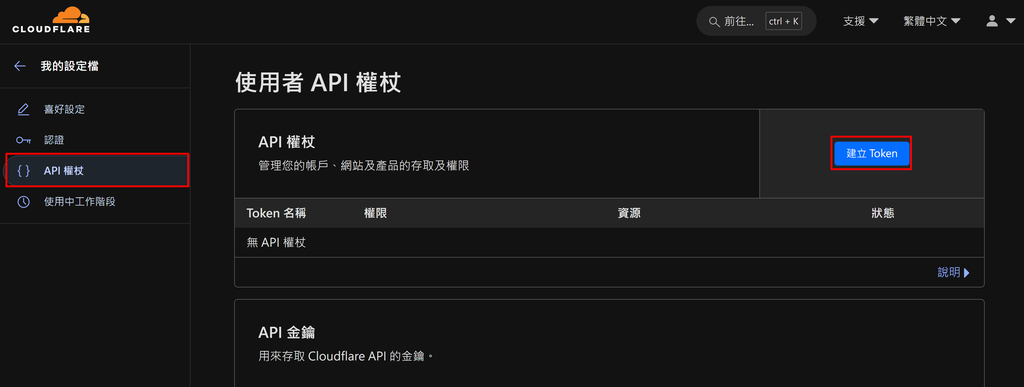Image resolution: width=1024 pixels, height=387 pixels.
Task: Click the 建立 Token button
Action: pos(872,153)
